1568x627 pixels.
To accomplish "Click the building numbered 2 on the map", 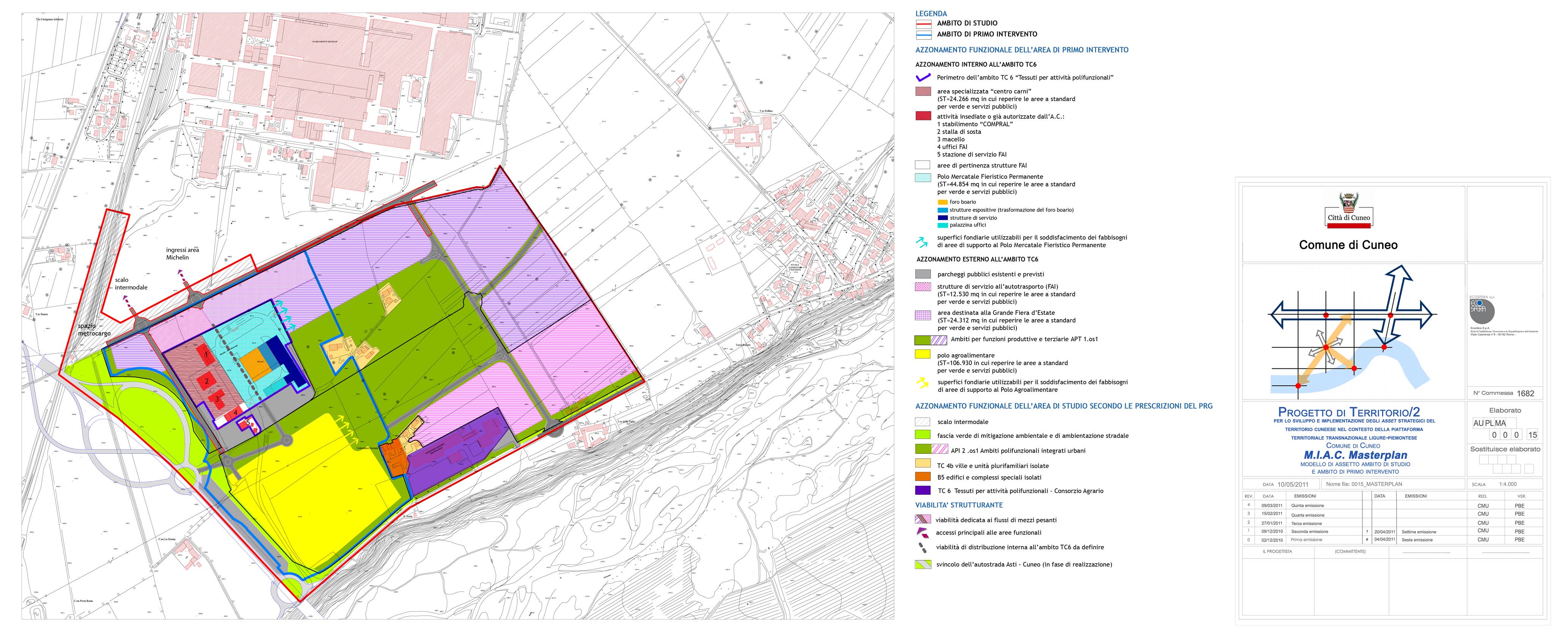I will point(207,381).
